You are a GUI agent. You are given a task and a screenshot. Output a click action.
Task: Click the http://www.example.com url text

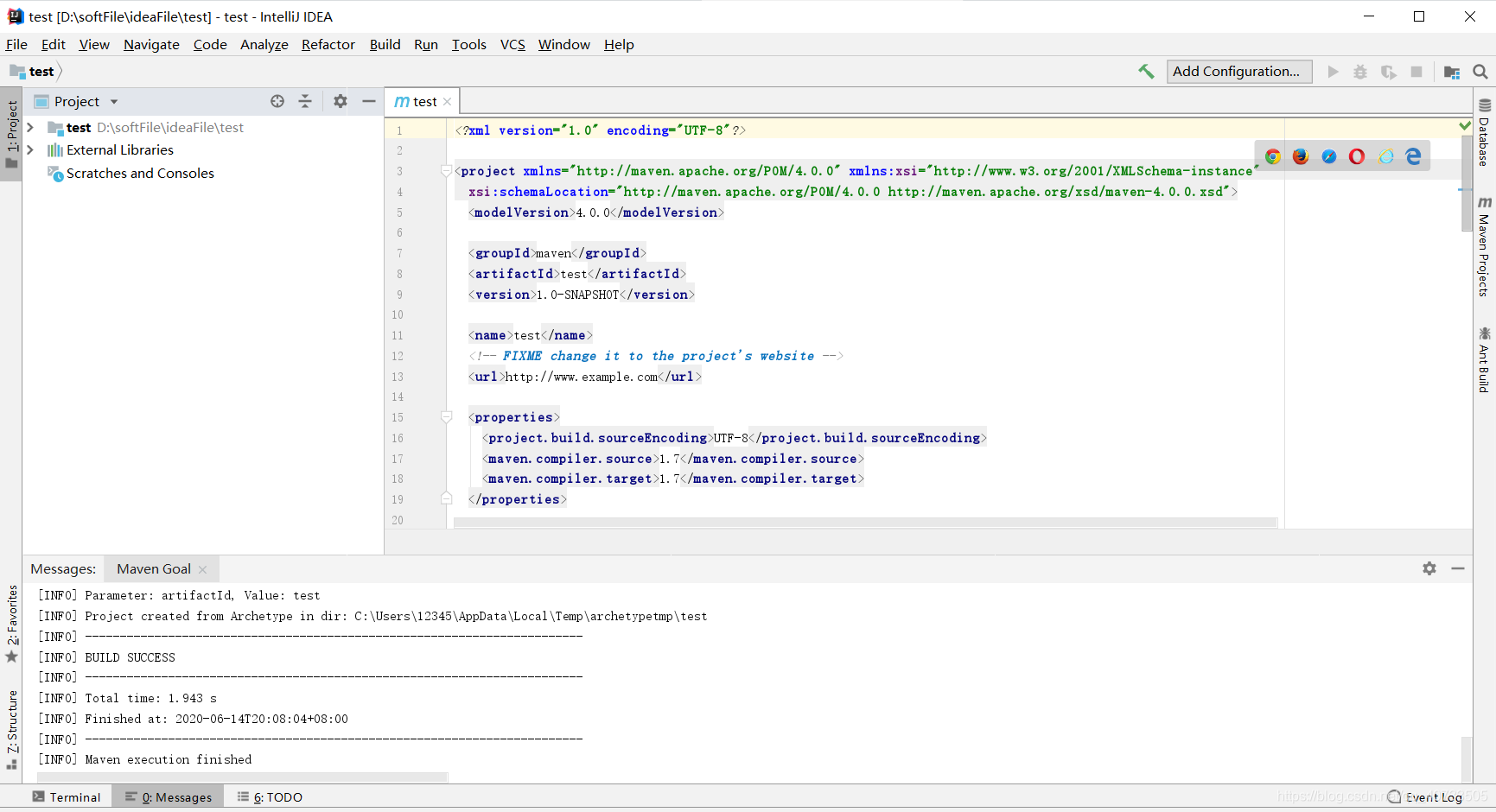[582, 377]
